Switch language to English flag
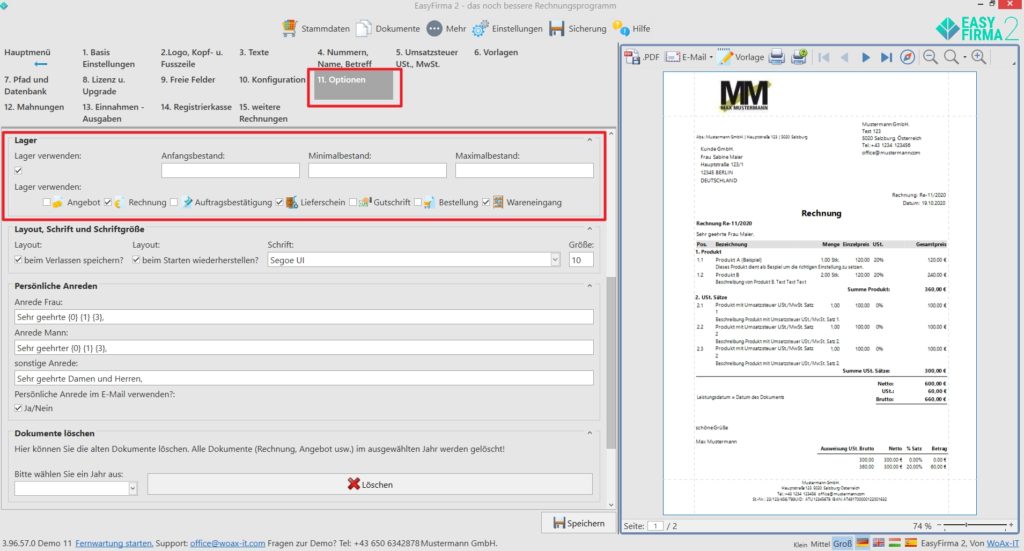 pos(878,543)
